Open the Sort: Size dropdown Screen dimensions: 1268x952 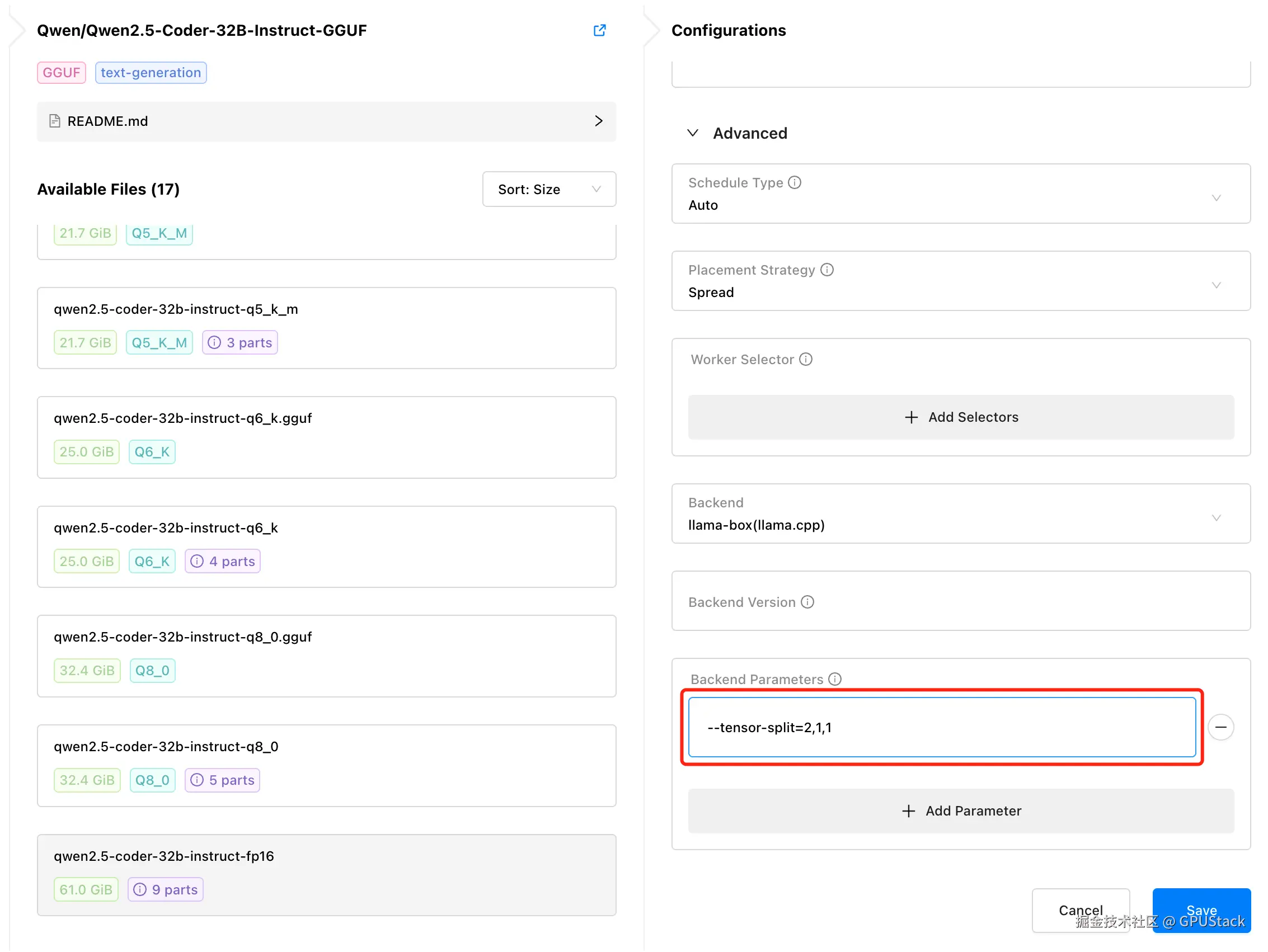point(549,189)
